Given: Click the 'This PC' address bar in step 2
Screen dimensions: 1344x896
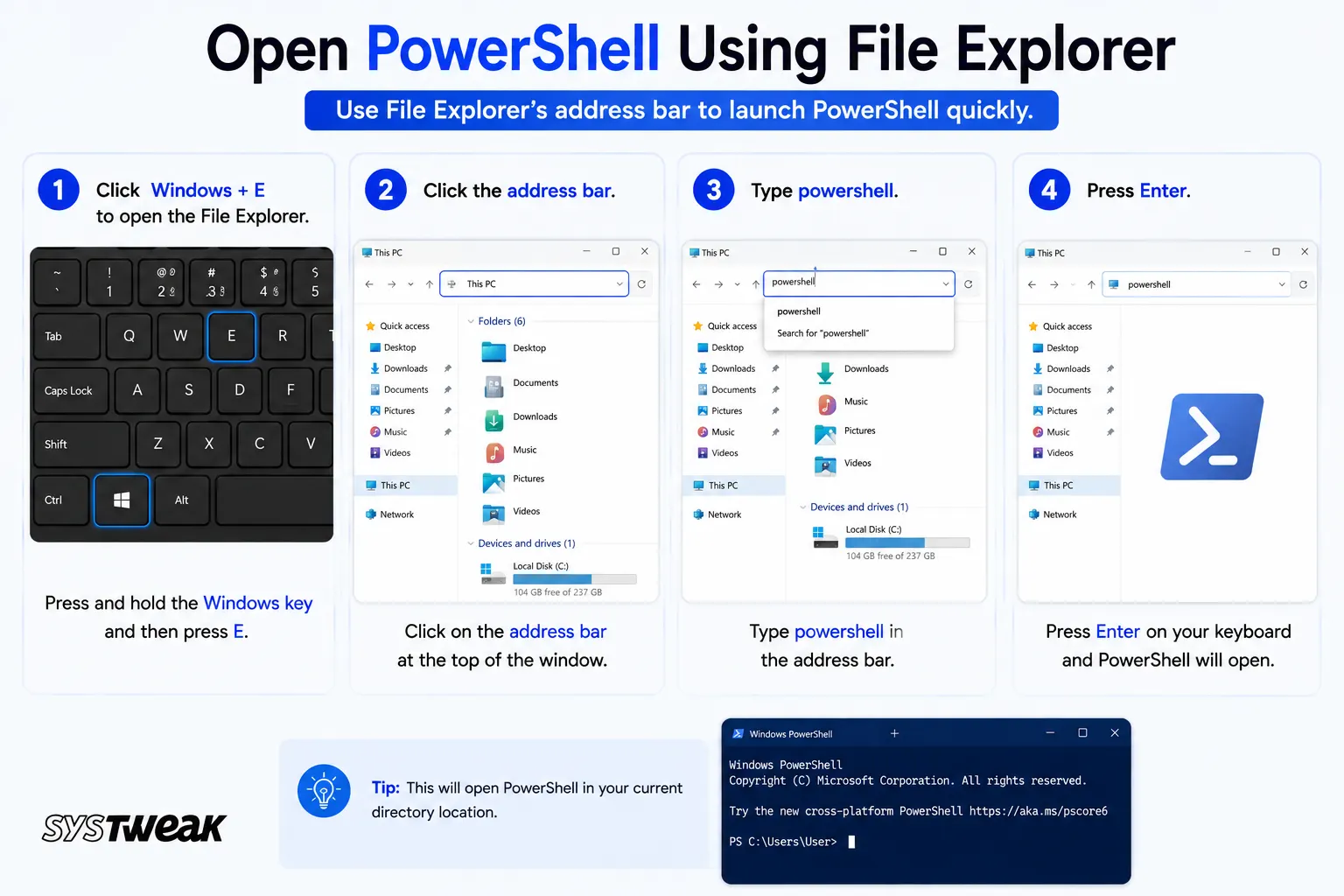Looking at the screenshot, I should pos(534,283).
